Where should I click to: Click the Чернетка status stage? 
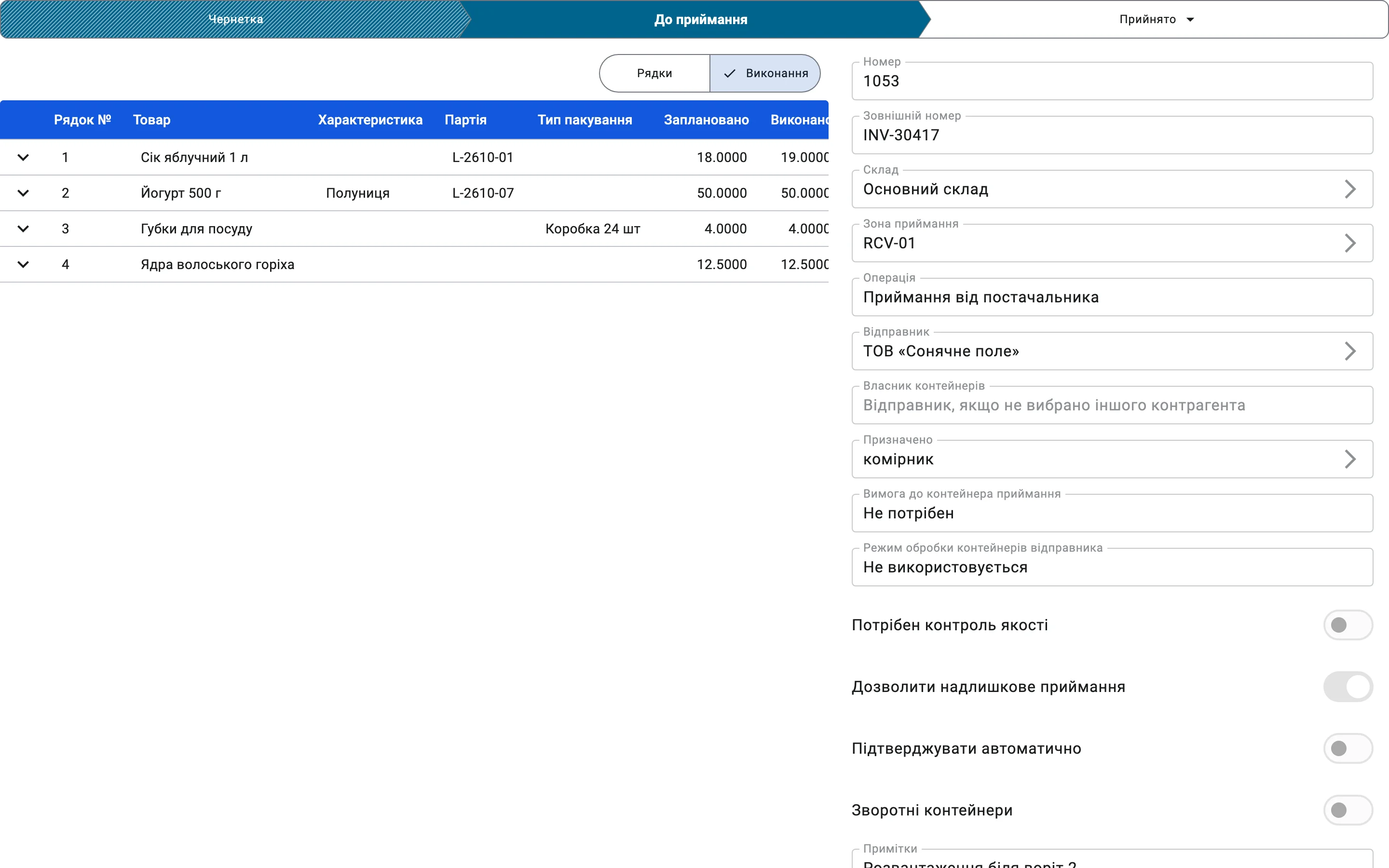click(235, 19)
